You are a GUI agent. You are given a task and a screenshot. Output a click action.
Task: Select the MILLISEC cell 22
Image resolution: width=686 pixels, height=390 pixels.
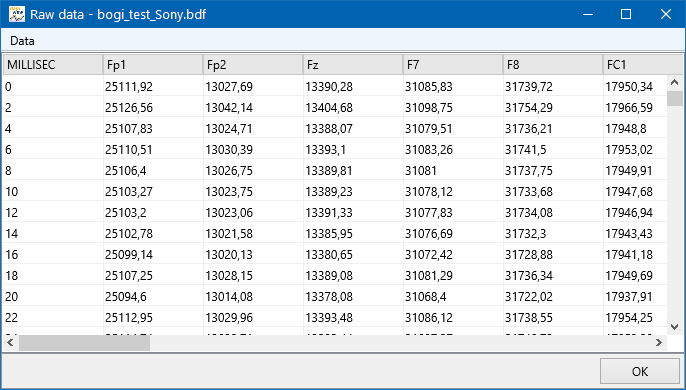coord(53,318)
